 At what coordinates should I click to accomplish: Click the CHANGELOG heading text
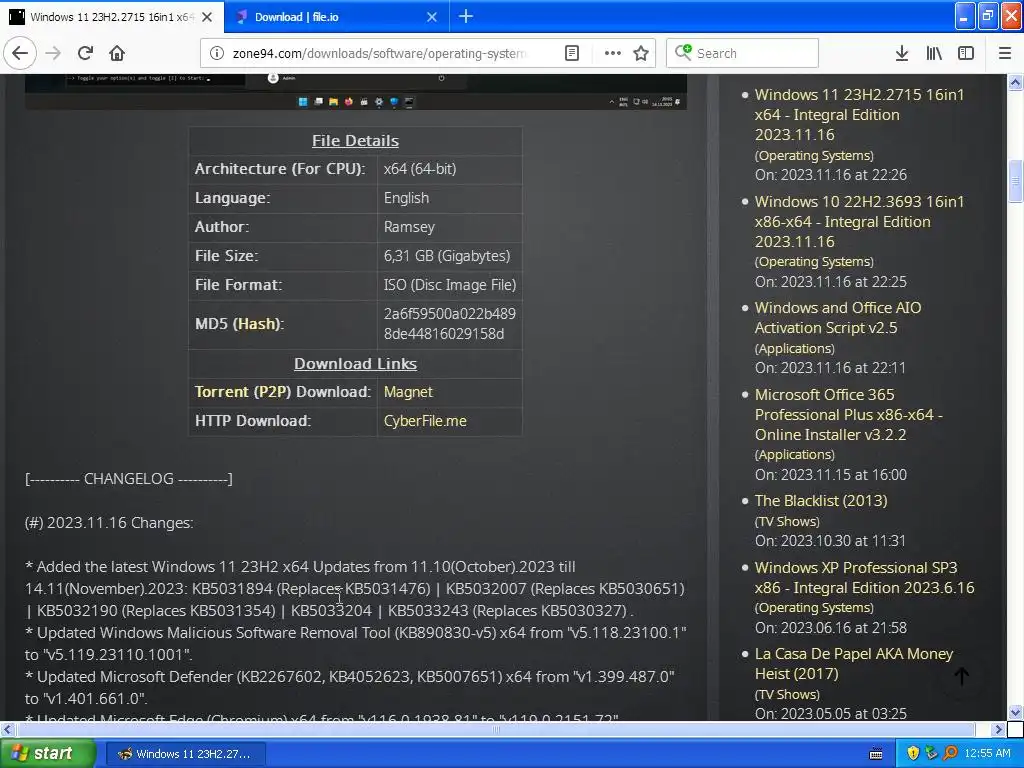point(129,479)
